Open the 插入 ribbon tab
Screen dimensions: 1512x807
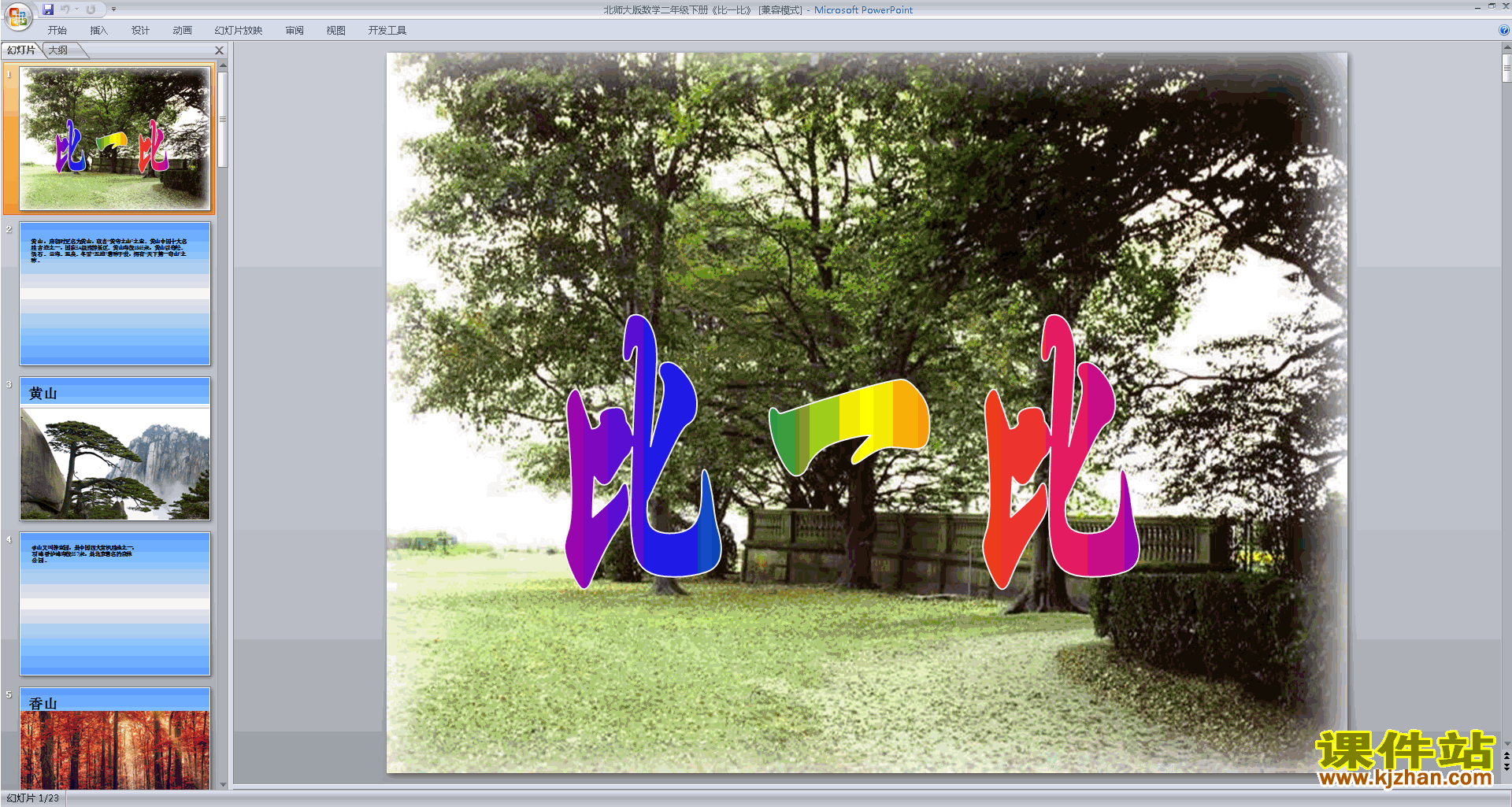99,31
